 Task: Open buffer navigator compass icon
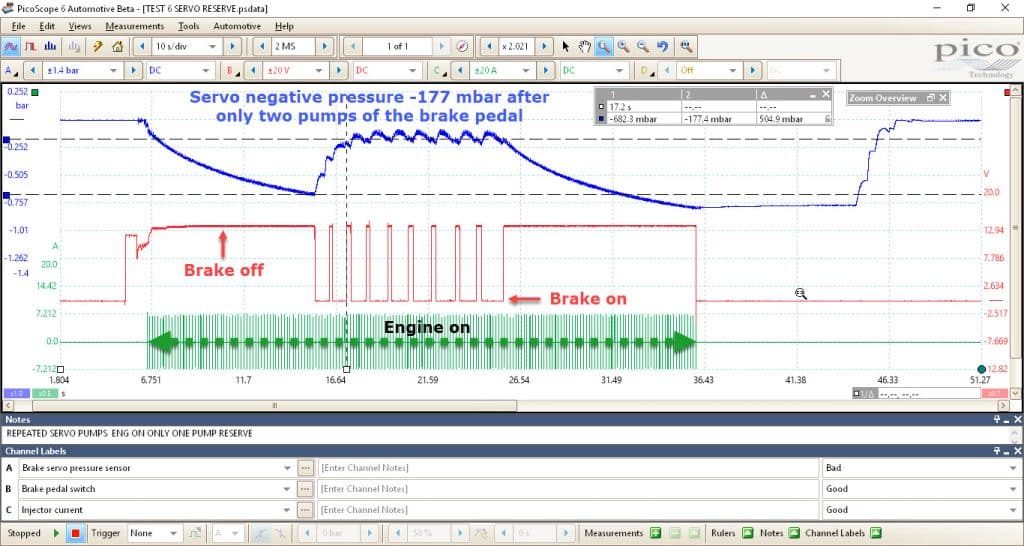(462, 46)
